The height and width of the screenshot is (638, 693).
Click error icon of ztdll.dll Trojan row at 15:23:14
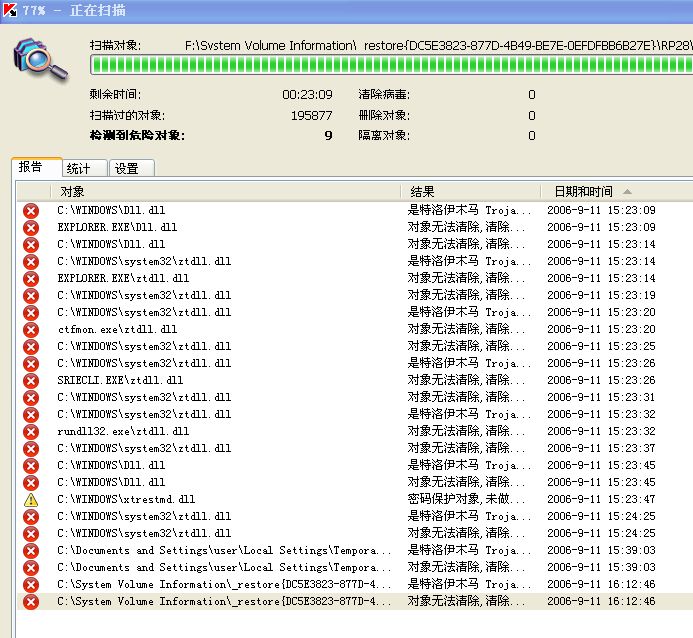point(31,262)
